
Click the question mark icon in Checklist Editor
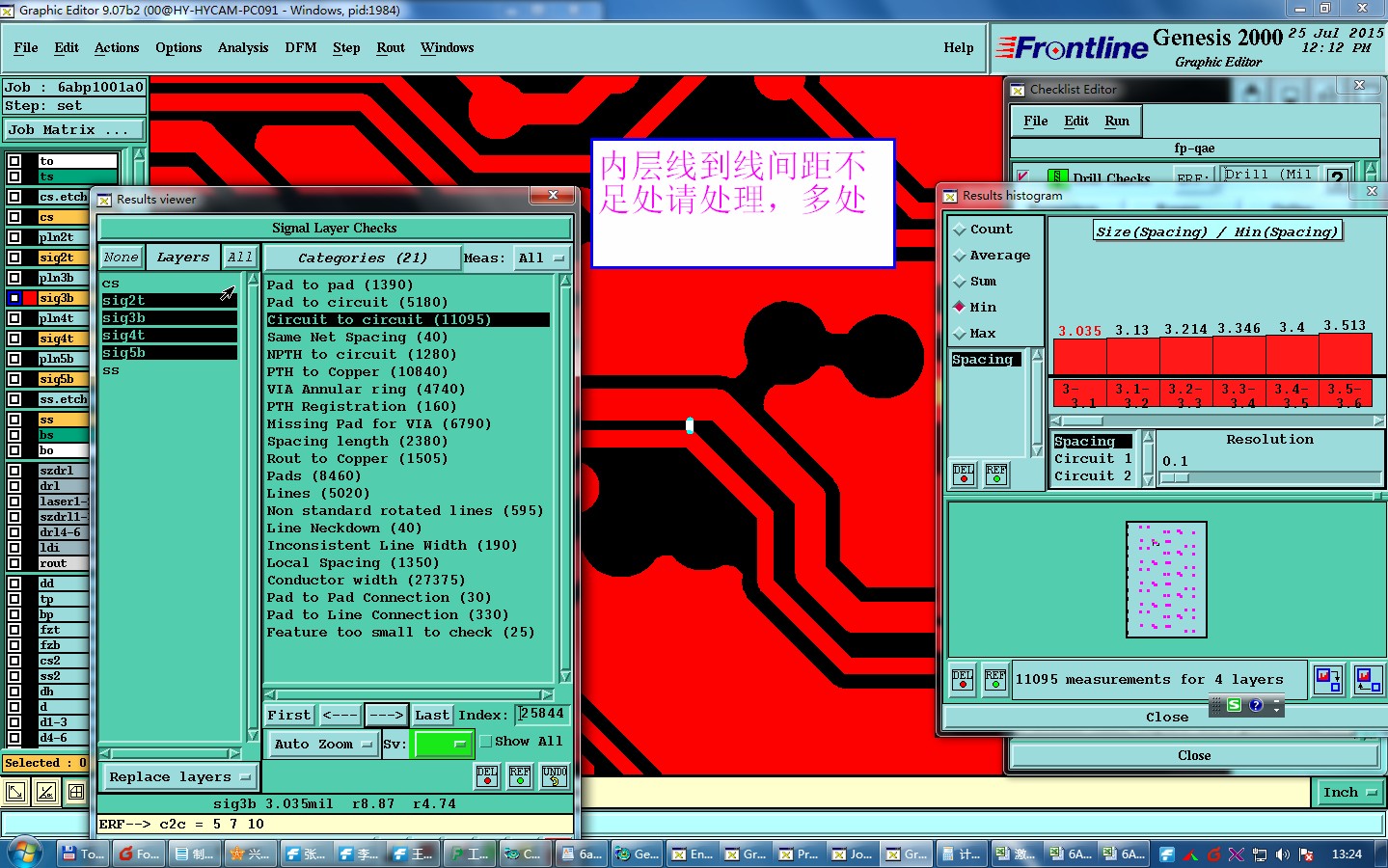(x=1337, y=176)
